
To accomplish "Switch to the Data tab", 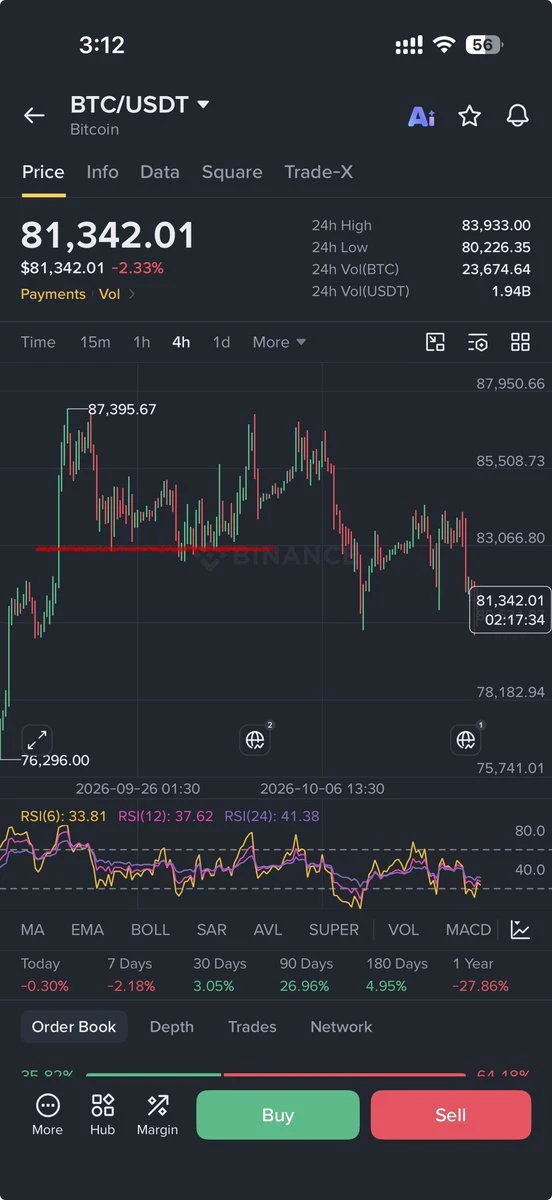I will [x=160, y=172].
